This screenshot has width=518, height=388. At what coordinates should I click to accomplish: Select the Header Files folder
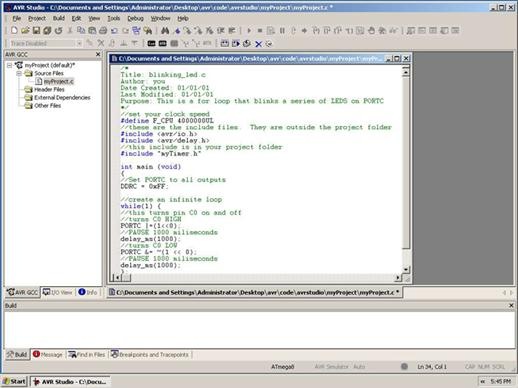[x=49, y=89]
